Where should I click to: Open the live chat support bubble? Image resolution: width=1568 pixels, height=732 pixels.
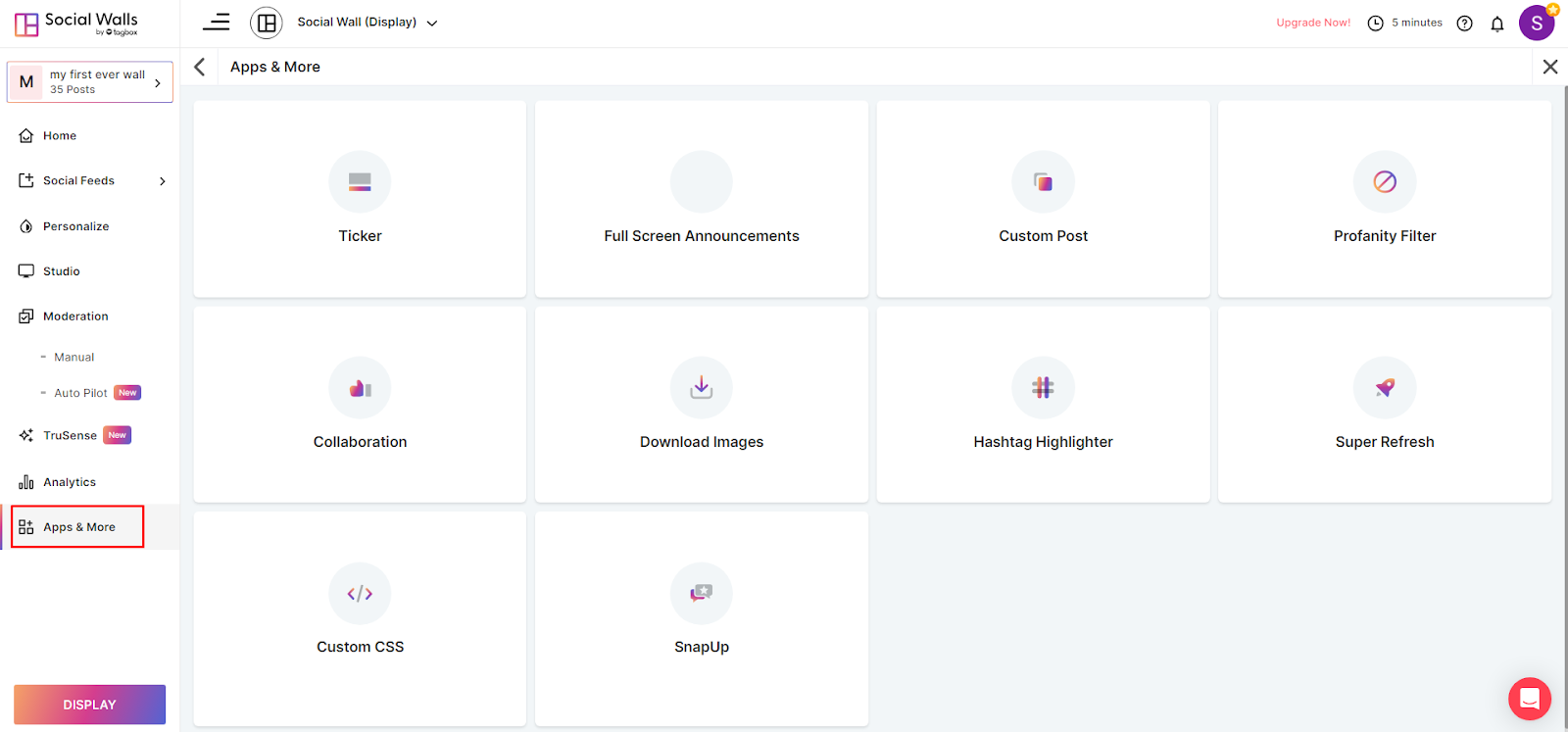[1529, 699]
